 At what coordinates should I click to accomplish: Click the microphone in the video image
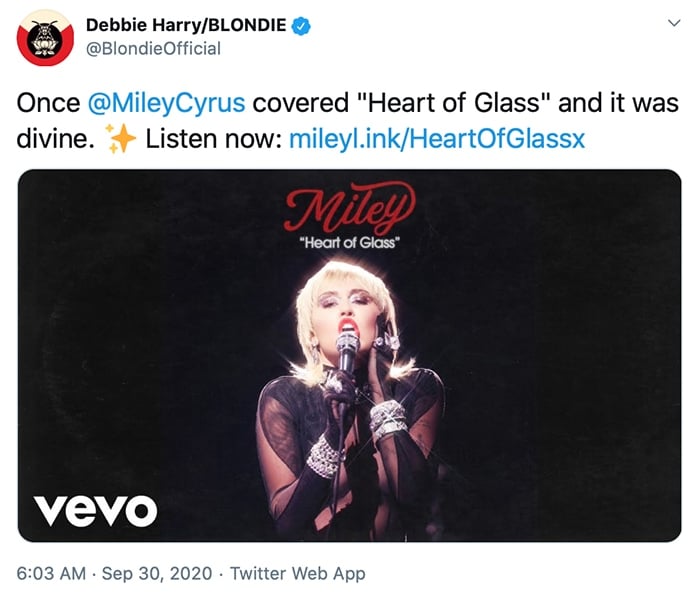pyautogui.click(x=347, y=353)
